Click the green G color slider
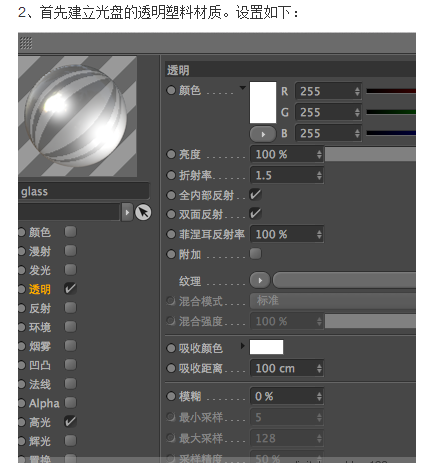The image size is (431, 463). click(x=391, y=112)
